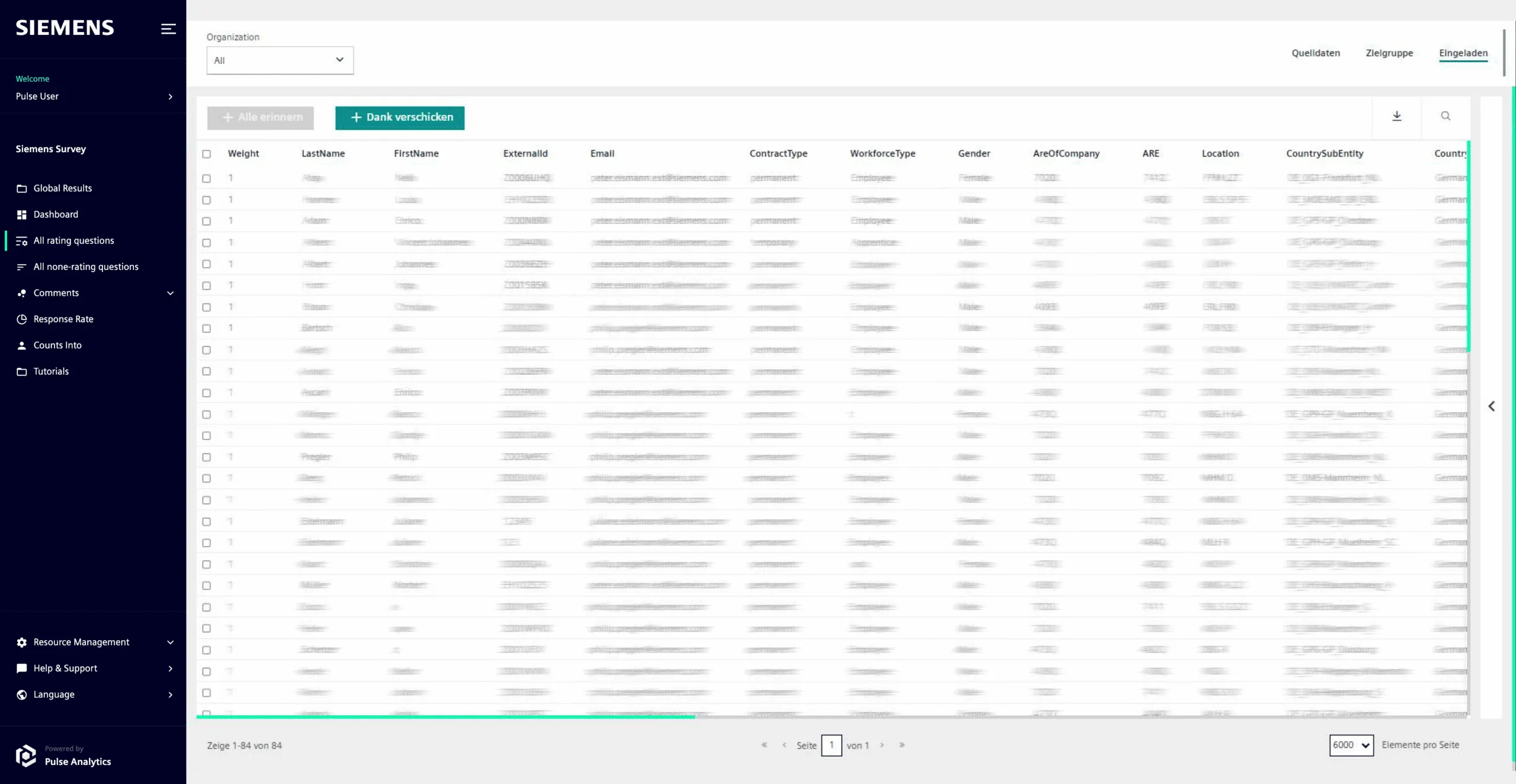Tick the checkbox for the Bartsch row
The image size is (1516, 784).
tap(206, 329)
